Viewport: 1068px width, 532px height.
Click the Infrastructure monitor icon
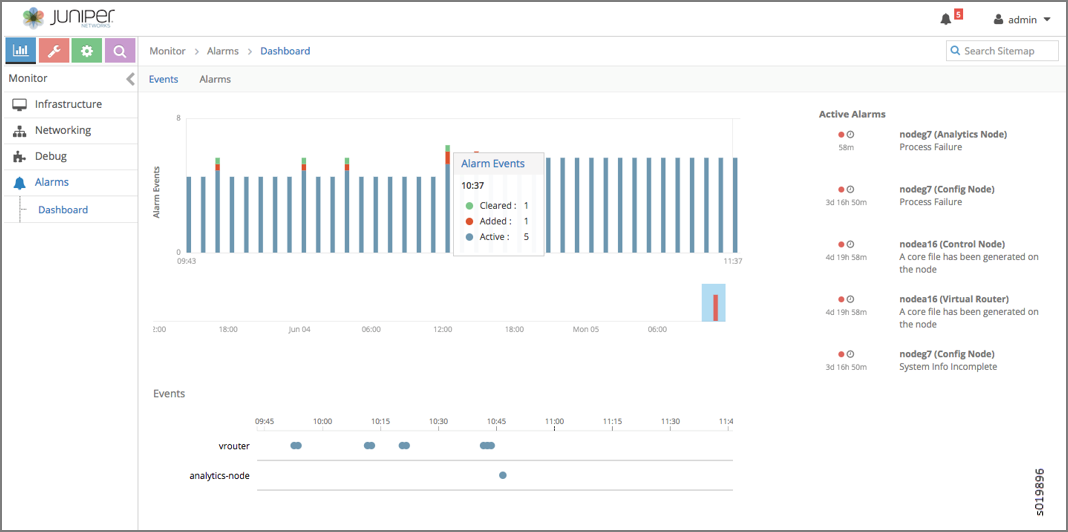[20, 104]
